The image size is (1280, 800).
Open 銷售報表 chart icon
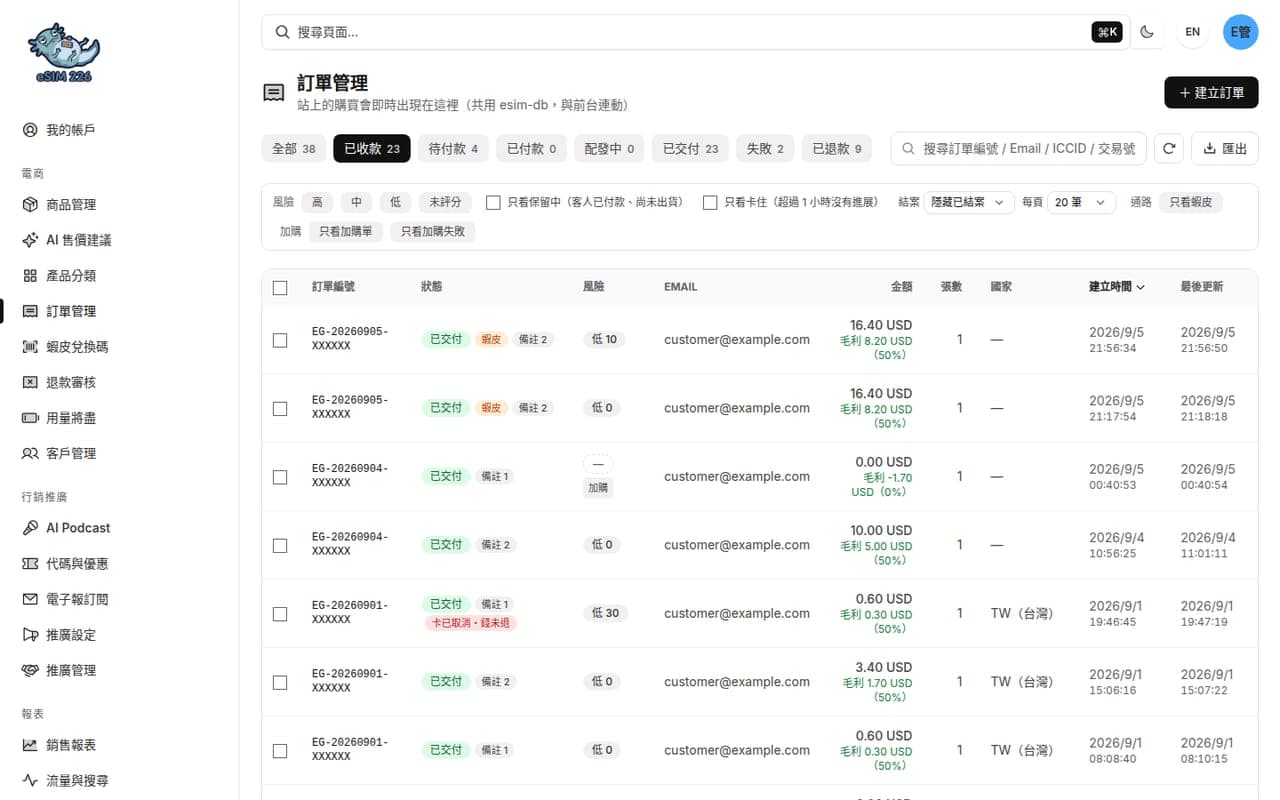[x=30, y=745]
